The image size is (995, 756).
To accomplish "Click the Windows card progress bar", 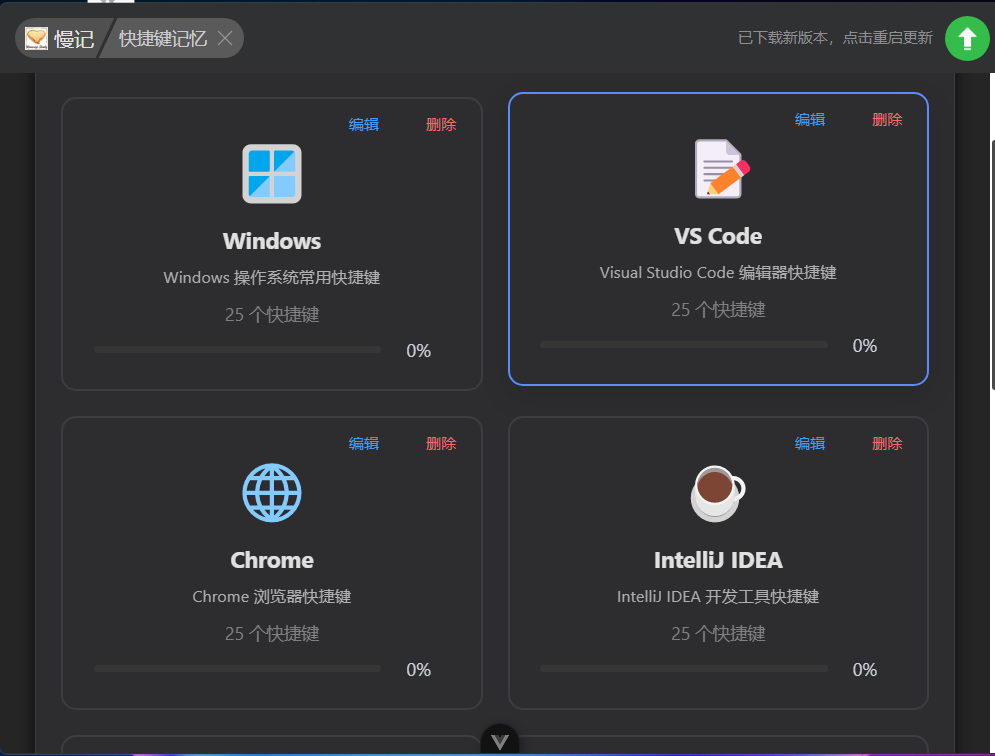I will pyautogui.click(x=237, y=350).
